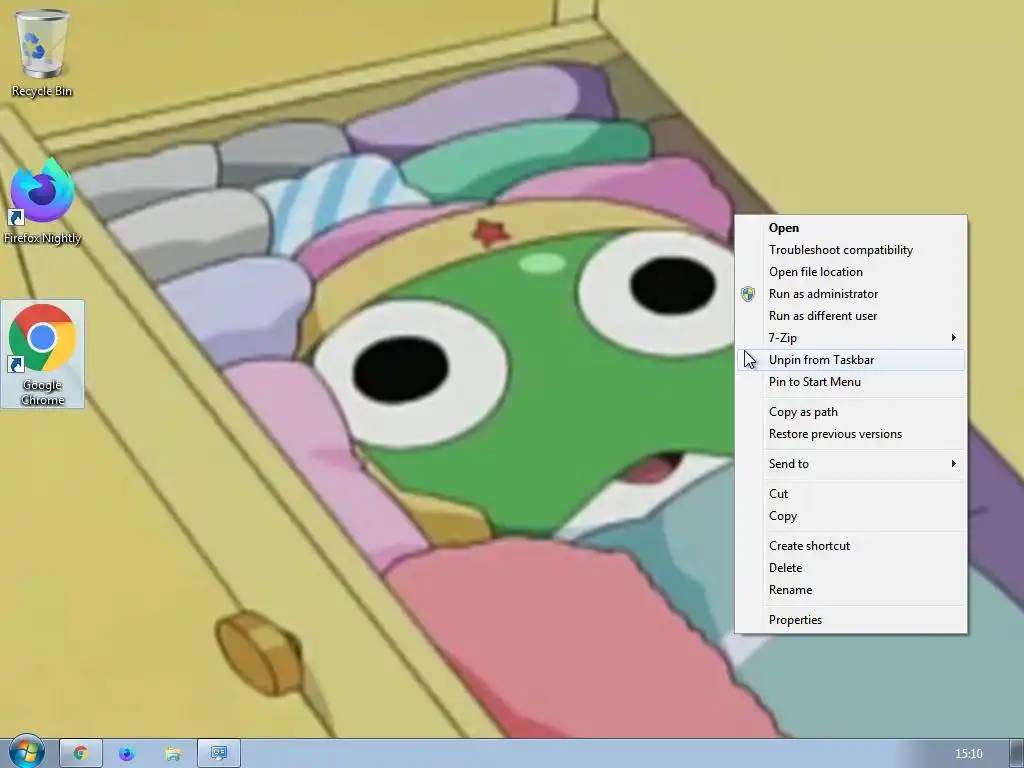Choose Restore previous versions
This screenshot has height=768, width=1024.
851,434
